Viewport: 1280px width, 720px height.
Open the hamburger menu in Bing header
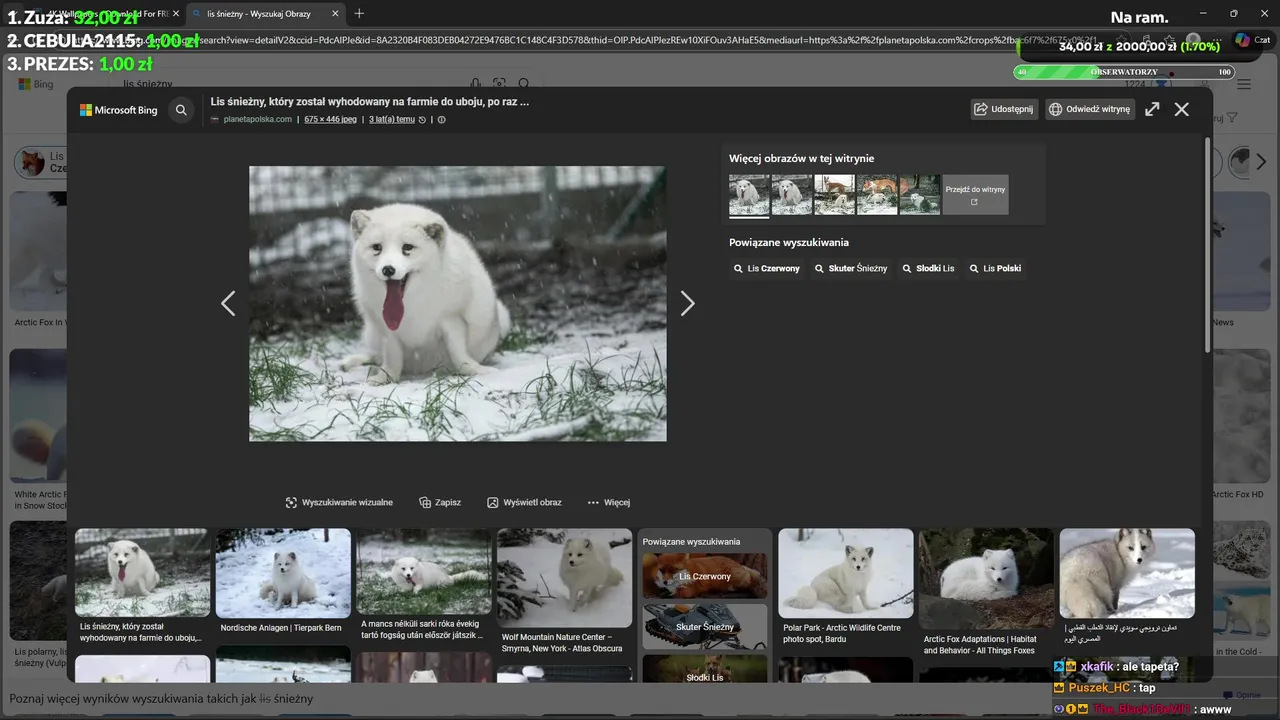point(1244,85)
